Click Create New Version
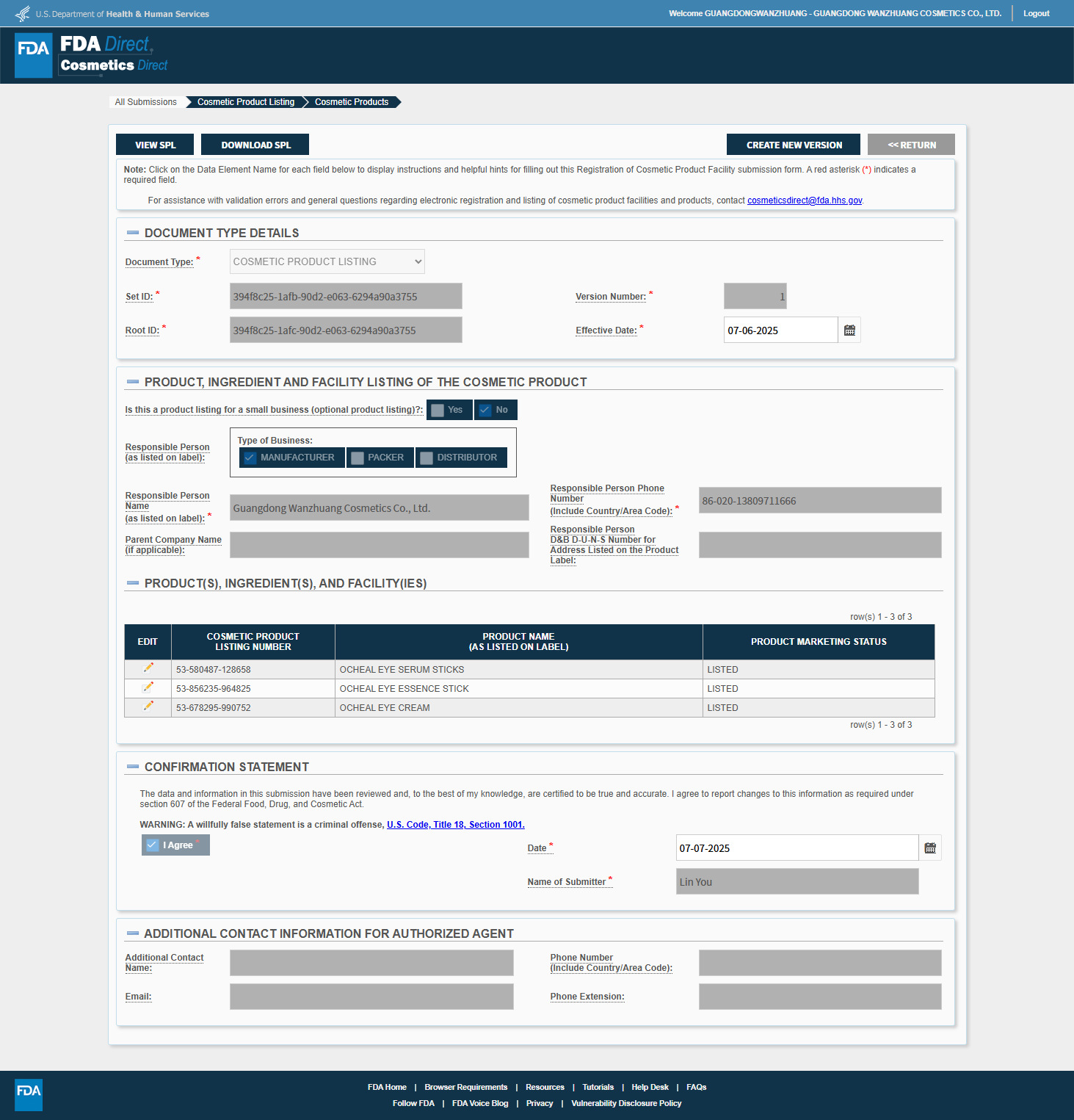Screen dimensions: 1074x1120 (x=794, y=145)
